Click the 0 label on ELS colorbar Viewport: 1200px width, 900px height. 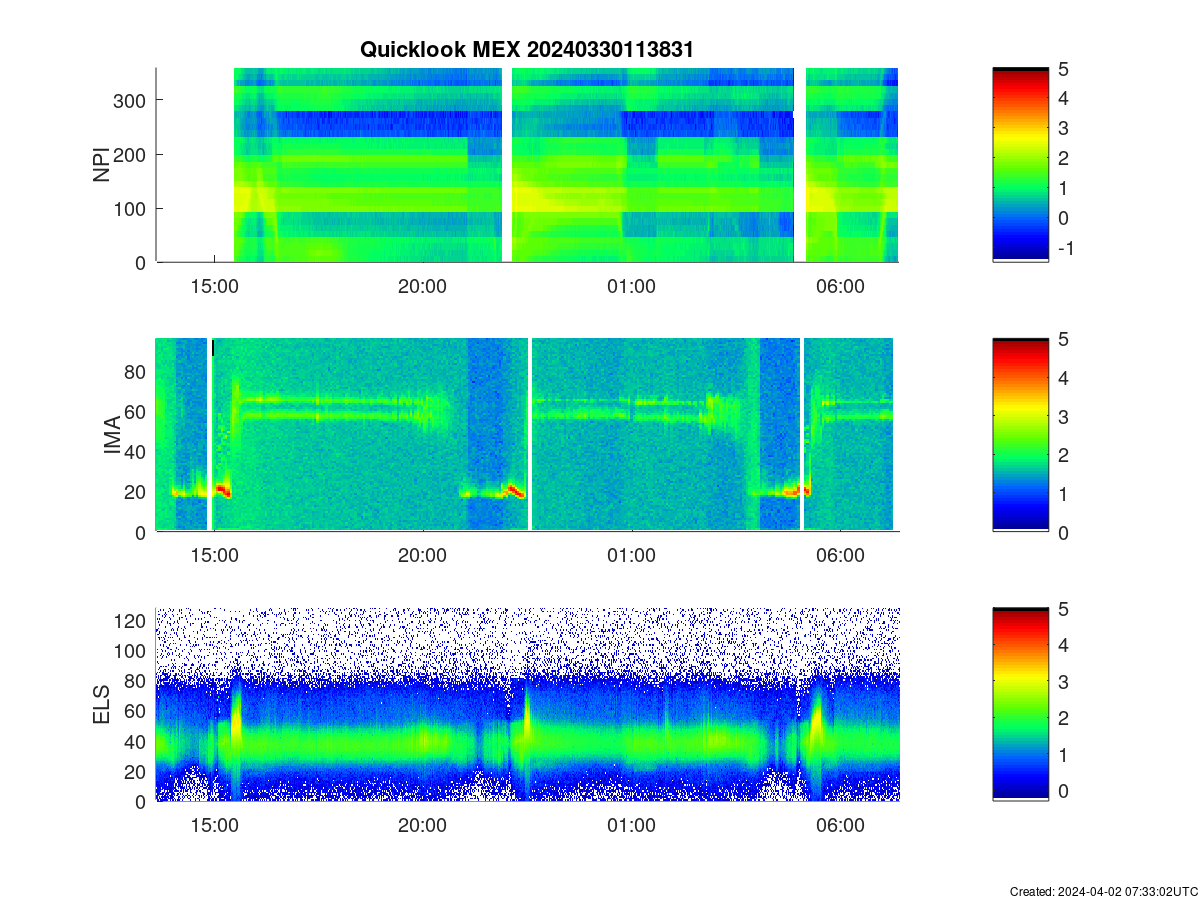click(x=1063, y=790)
